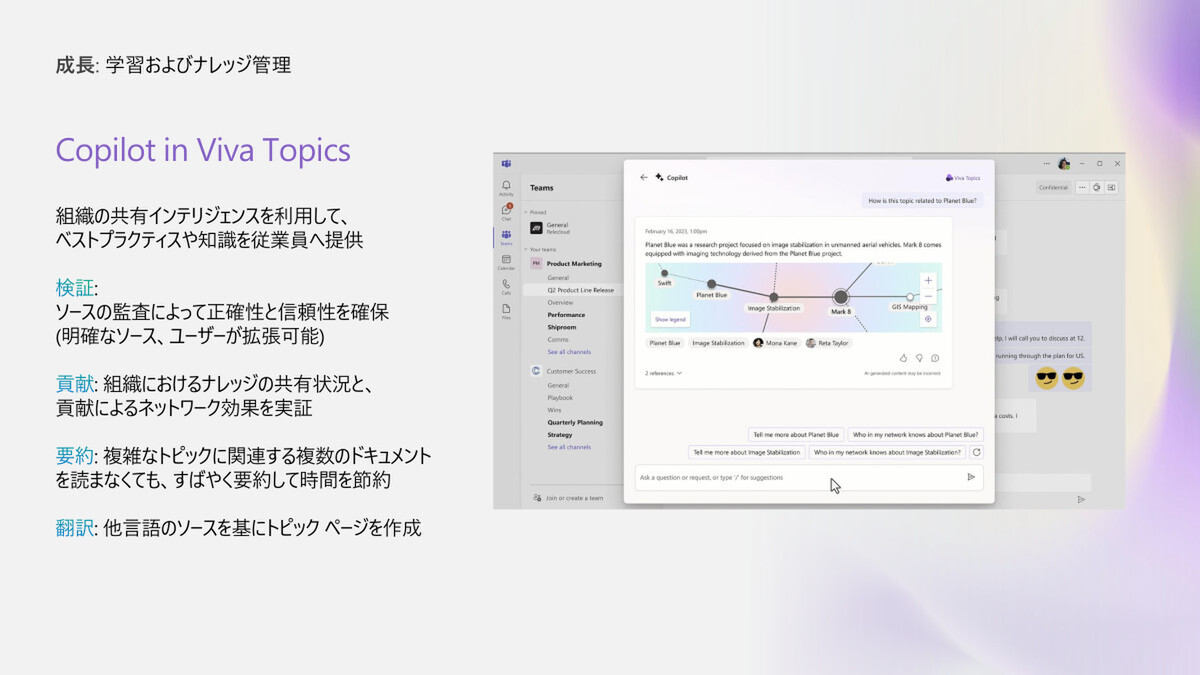Open the Comms channel
Image resolution: width=1200 pixels, height=675 pixels.
(x=558, y=340)
